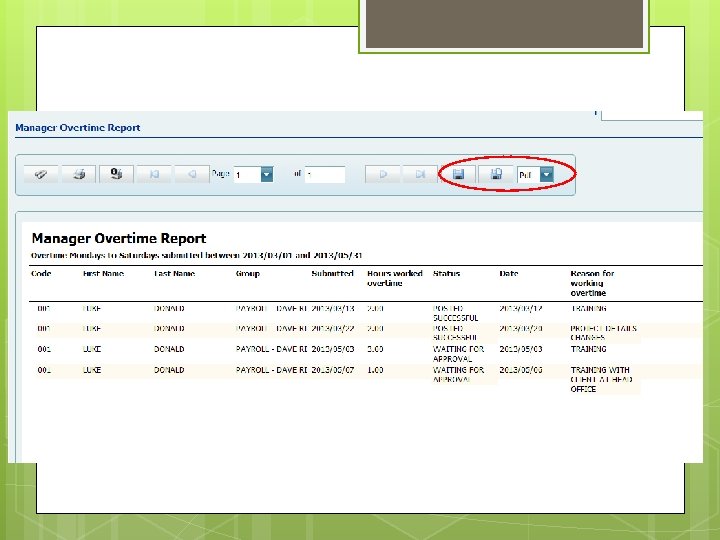
Task: Click the First Name column header
Action: (x=103, y=274)
